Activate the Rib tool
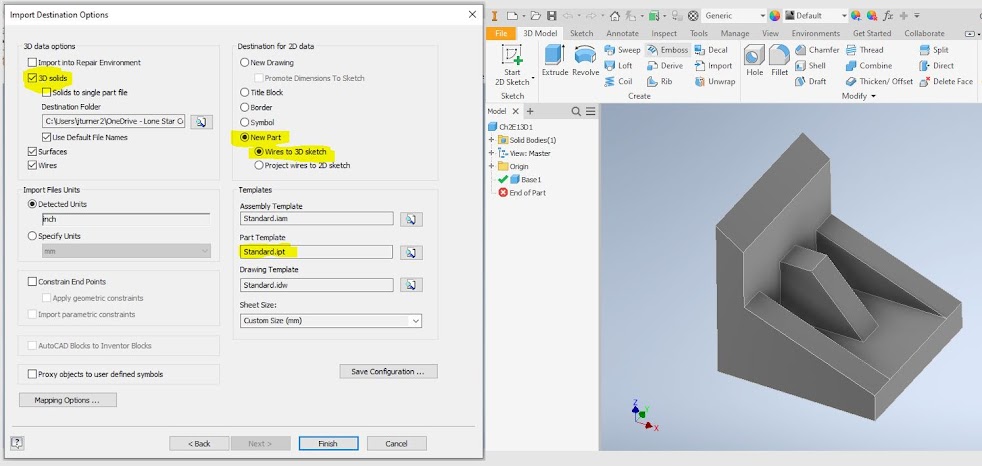The height and width of the screenshot is (466, 982). [659, 81]
